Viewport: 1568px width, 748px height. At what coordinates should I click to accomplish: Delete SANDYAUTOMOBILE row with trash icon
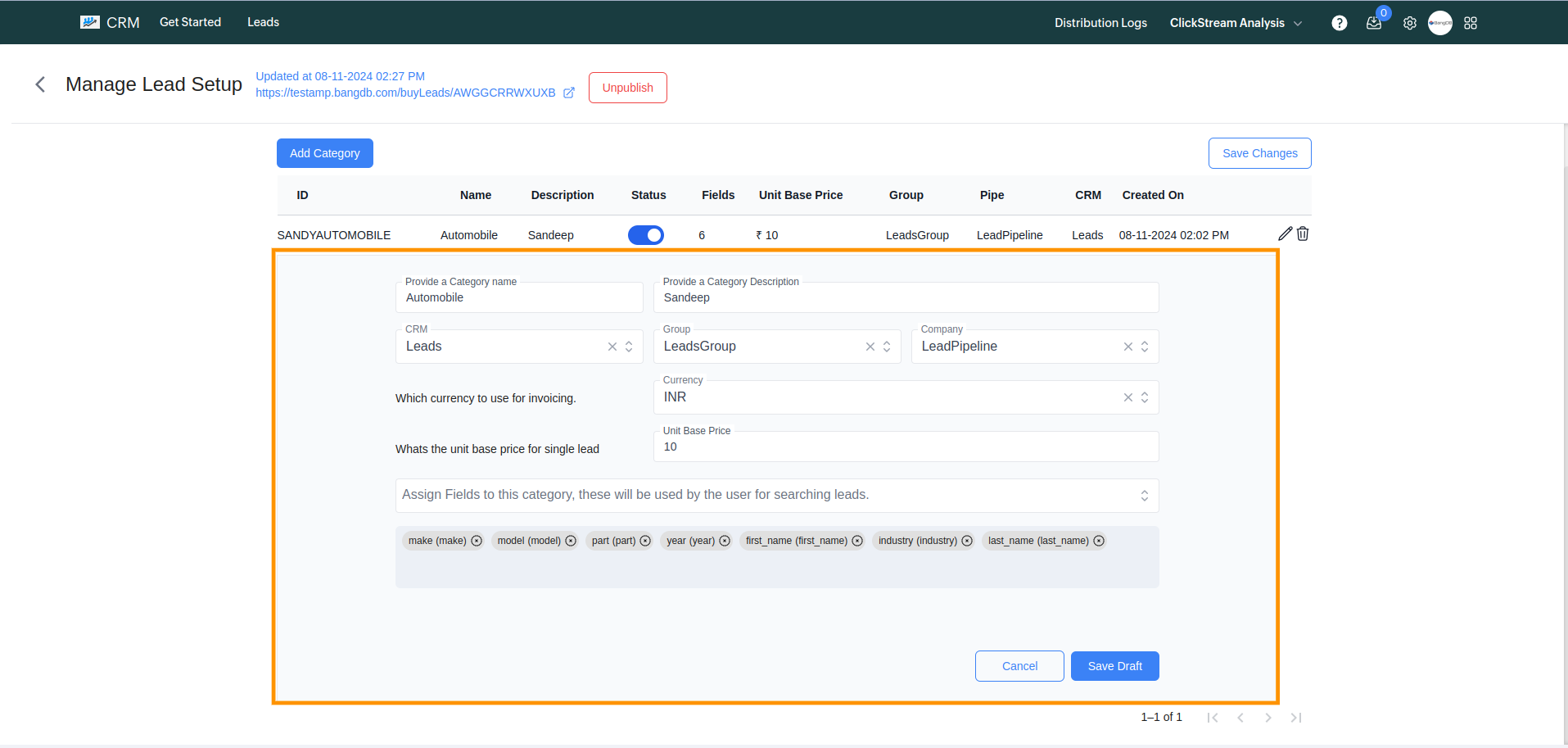coord(1303,233)
